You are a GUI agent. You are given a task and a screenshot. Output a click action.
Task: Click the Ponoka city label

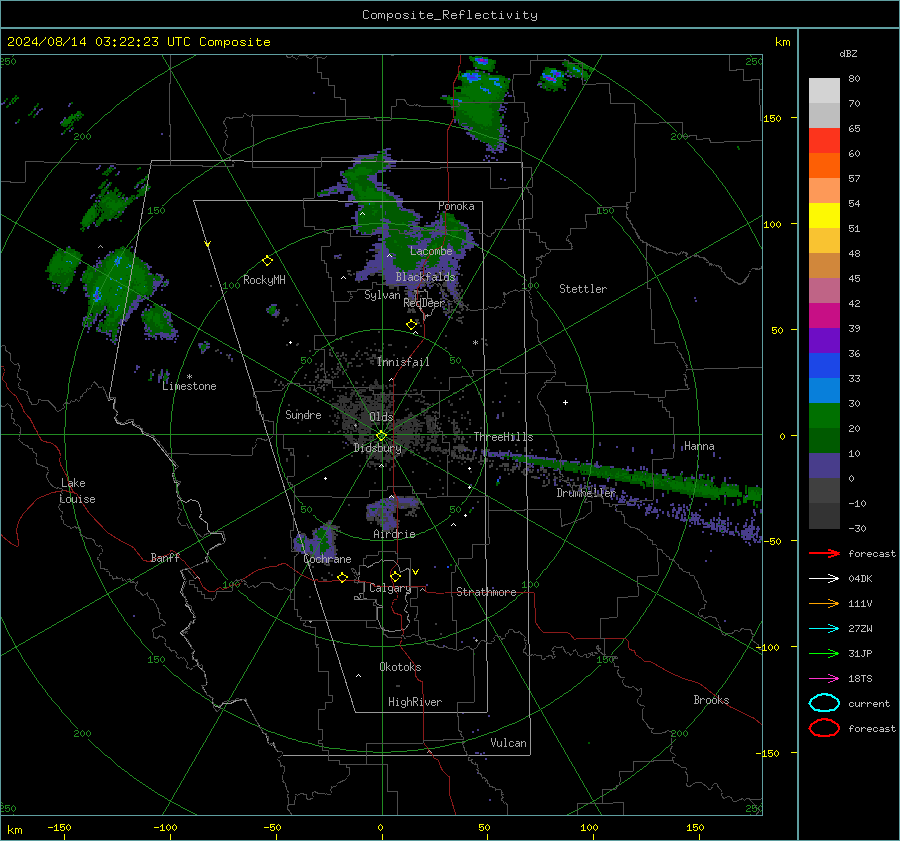click(456, 206)
